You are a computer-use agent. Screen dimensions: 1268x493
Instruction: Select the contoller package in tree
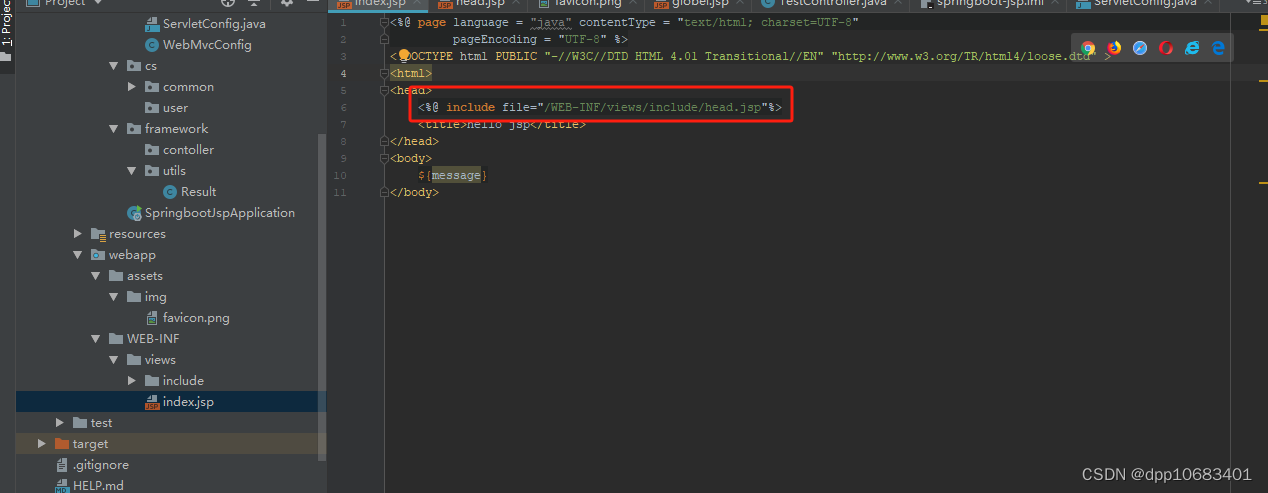[x=188, y=149]
